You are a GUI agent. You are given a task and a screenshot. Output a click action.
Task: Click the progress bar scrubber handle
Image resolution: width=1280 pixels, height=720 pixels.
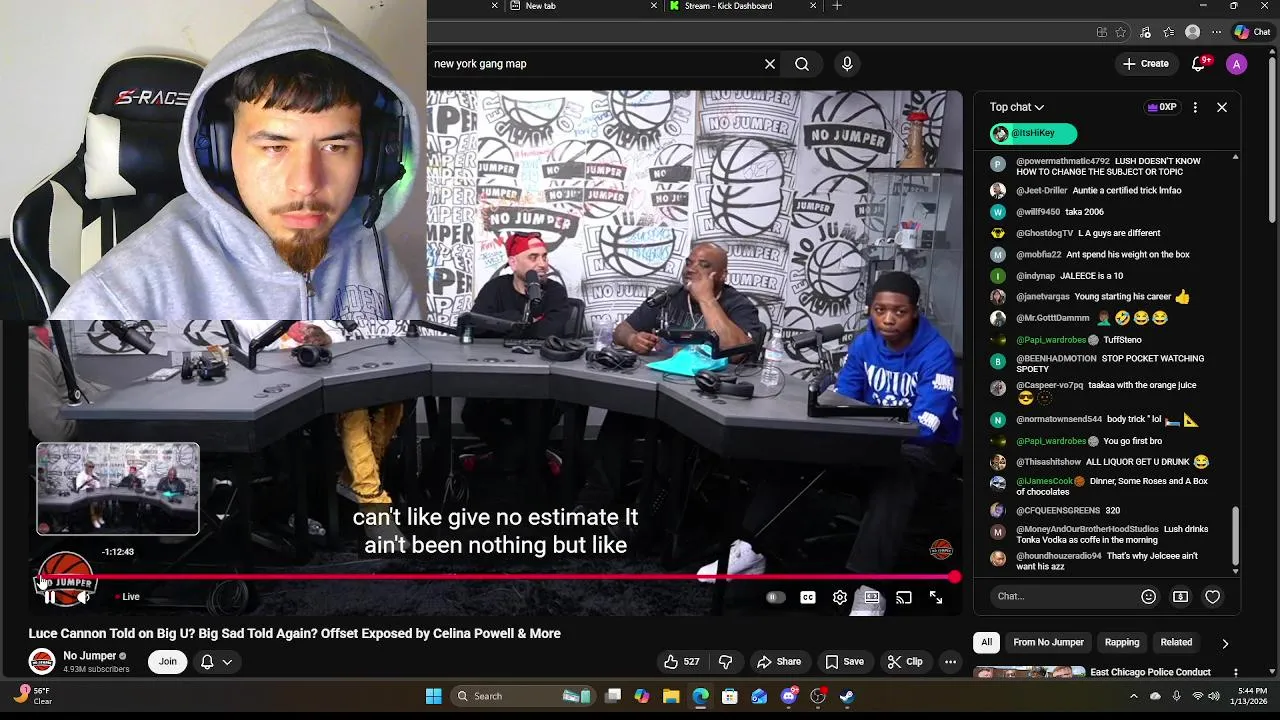click(x=955, y=577)
